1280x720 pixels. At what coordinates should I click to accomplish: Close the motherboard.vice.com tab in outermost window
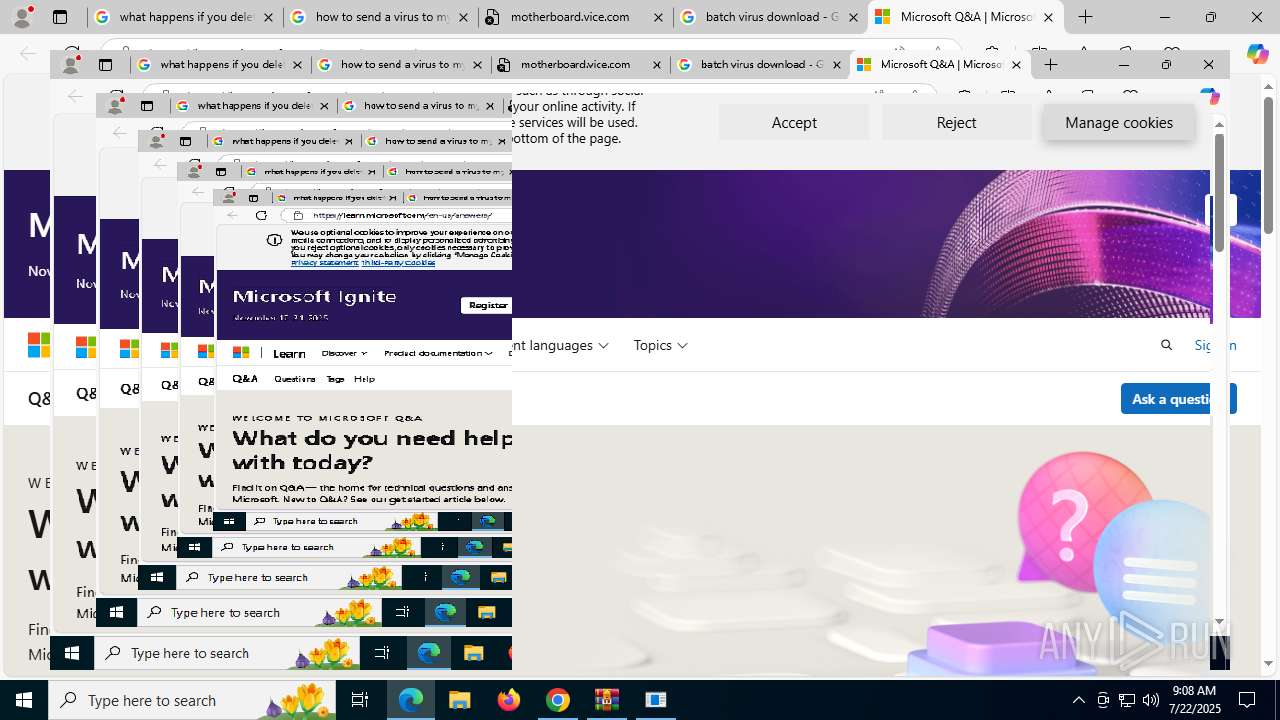coord(657,17)
